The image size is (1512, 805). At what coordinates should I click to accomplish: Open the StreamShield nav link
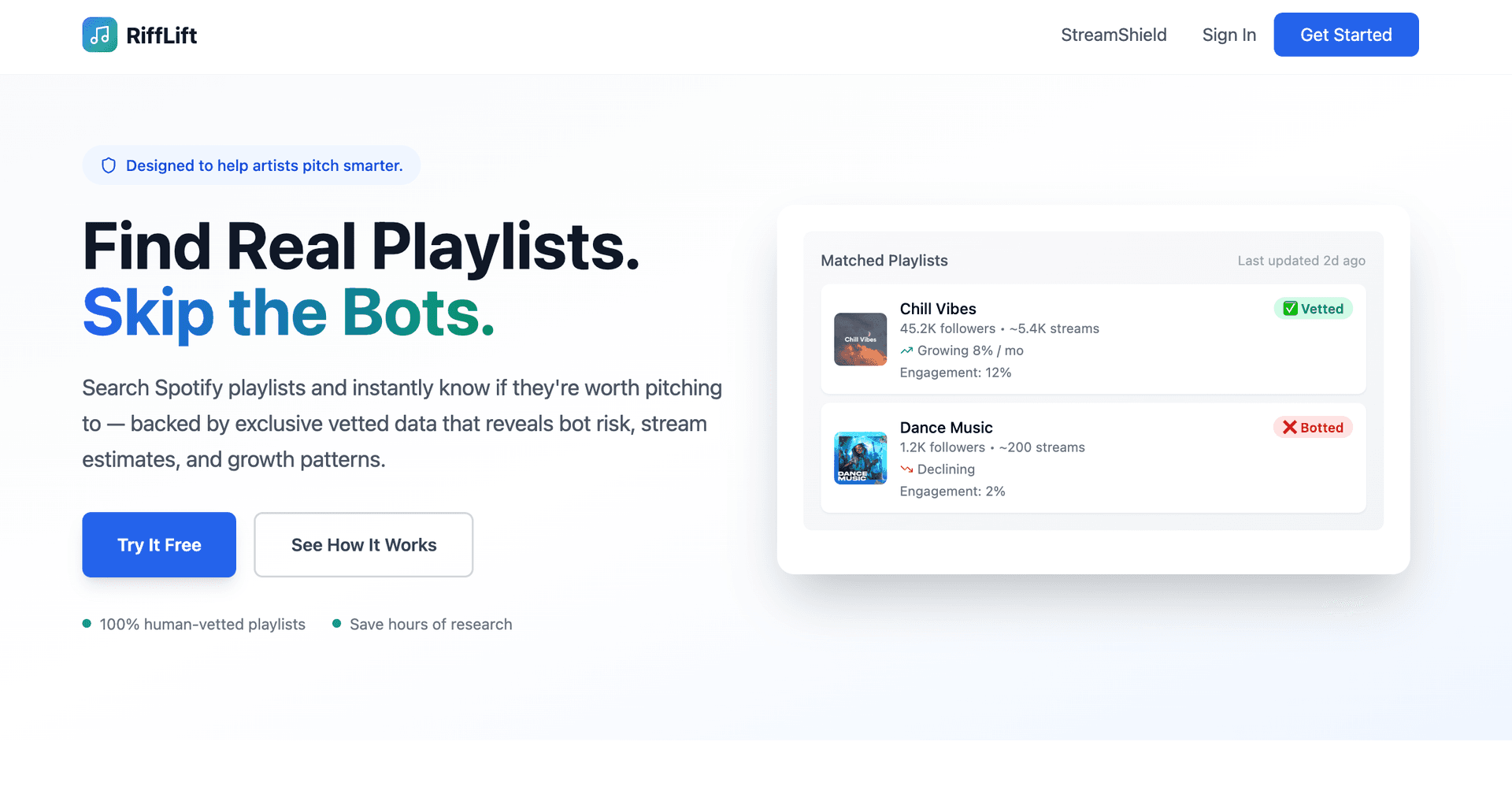click(1114, 35)
